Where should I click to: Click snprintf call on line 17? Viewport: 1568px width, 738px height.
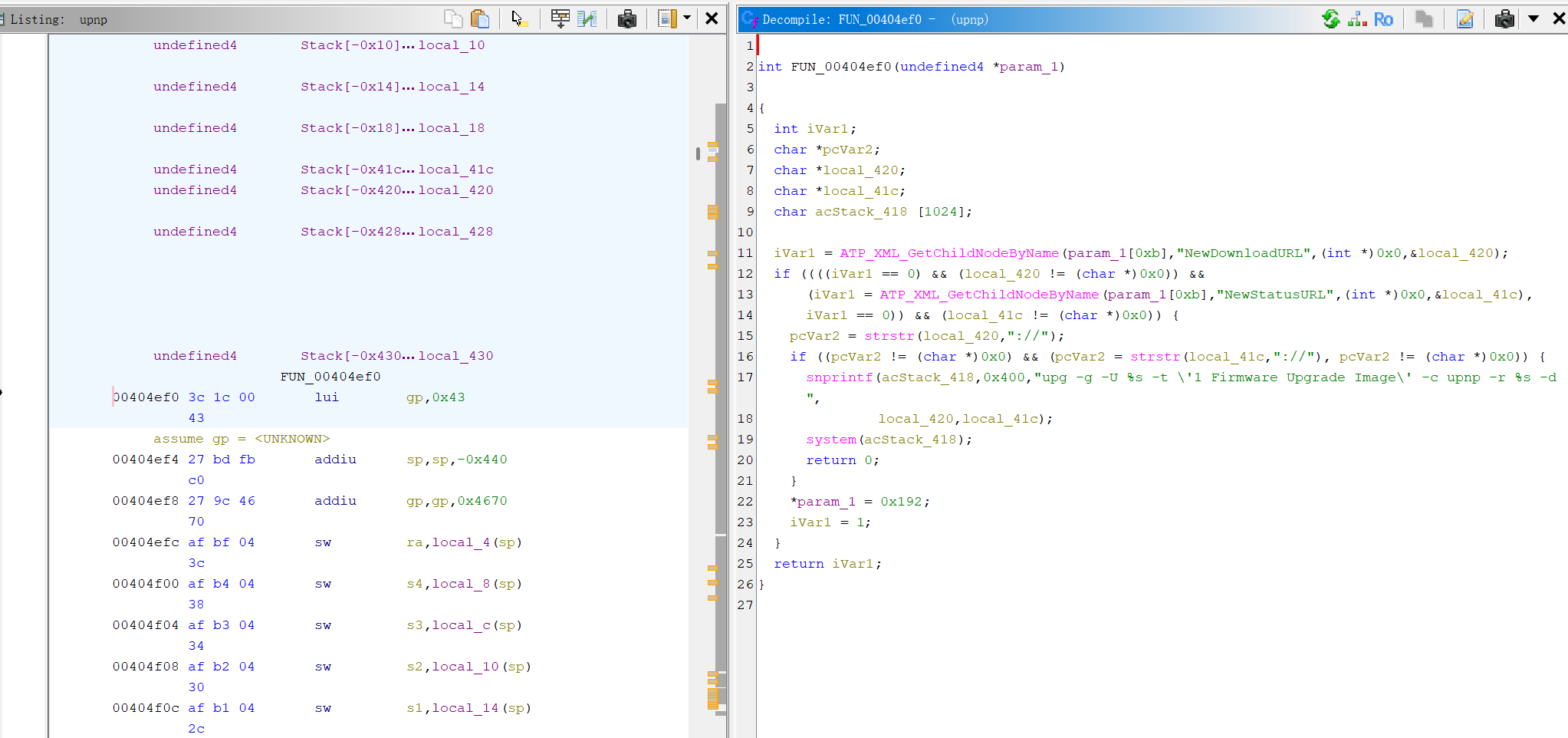[x=840, y=377]
